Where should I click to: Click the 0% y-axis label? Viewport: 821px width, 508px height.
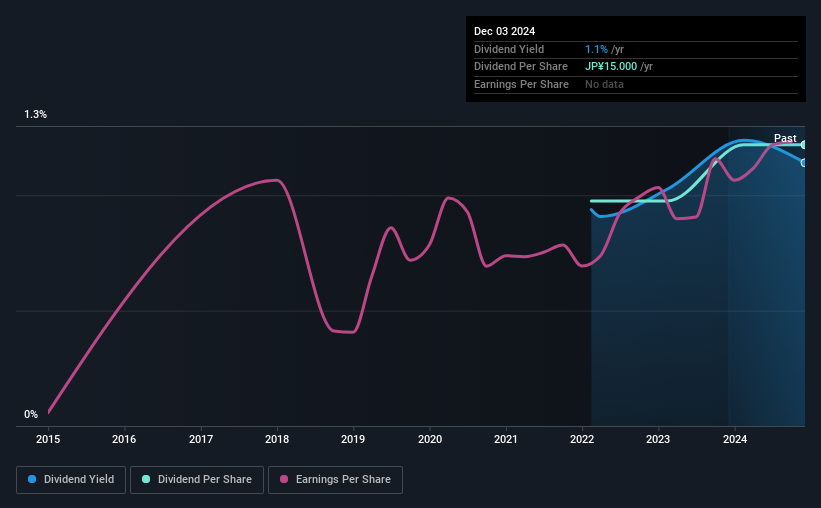click(31, 414)
